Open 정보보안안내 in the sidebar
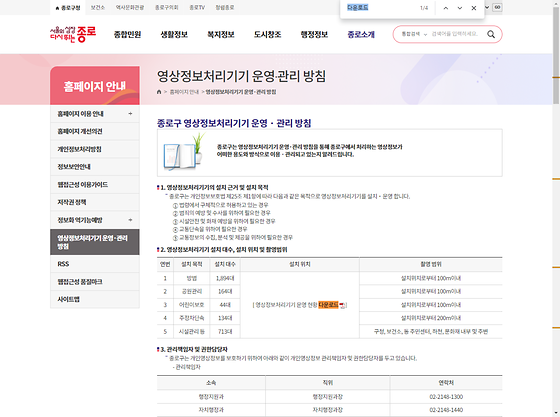The width and height of the screenshot is (560, 417). pyautogui.click(x=95, y=167)
